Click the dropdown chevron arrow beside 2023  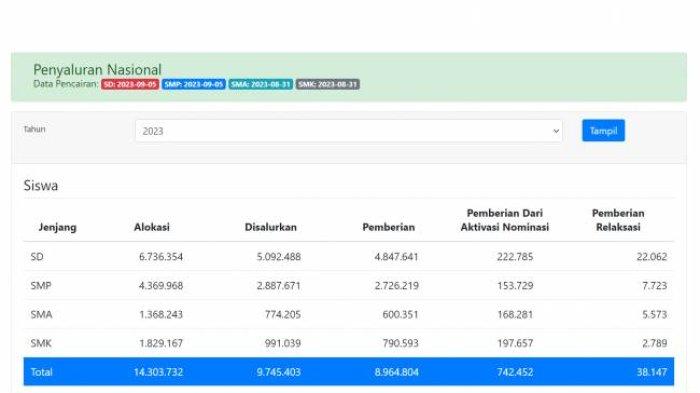(556, 131)
